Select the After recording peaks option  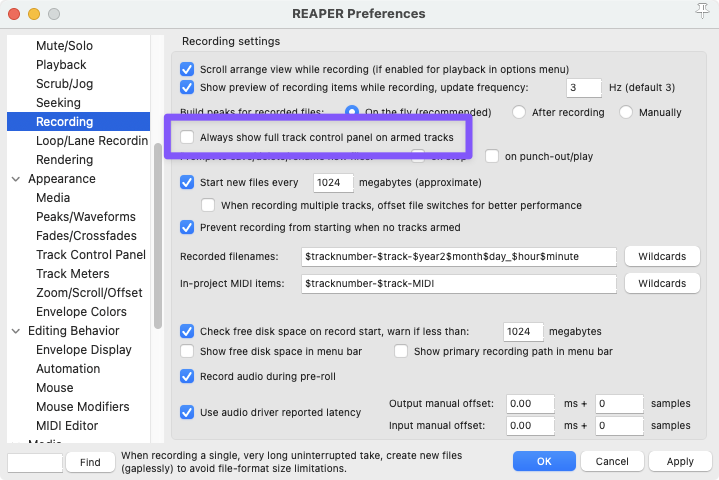[x=519, y=112]
